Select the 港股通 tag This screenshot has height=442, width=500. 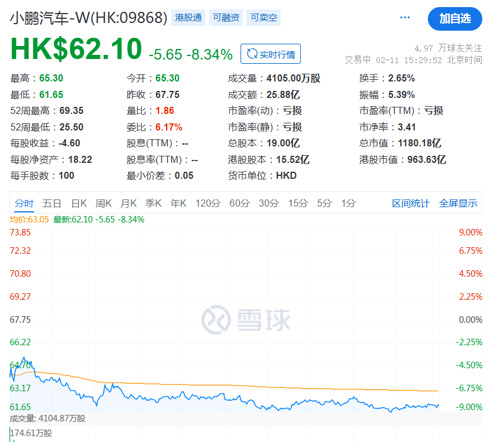[x=188, y=17]
